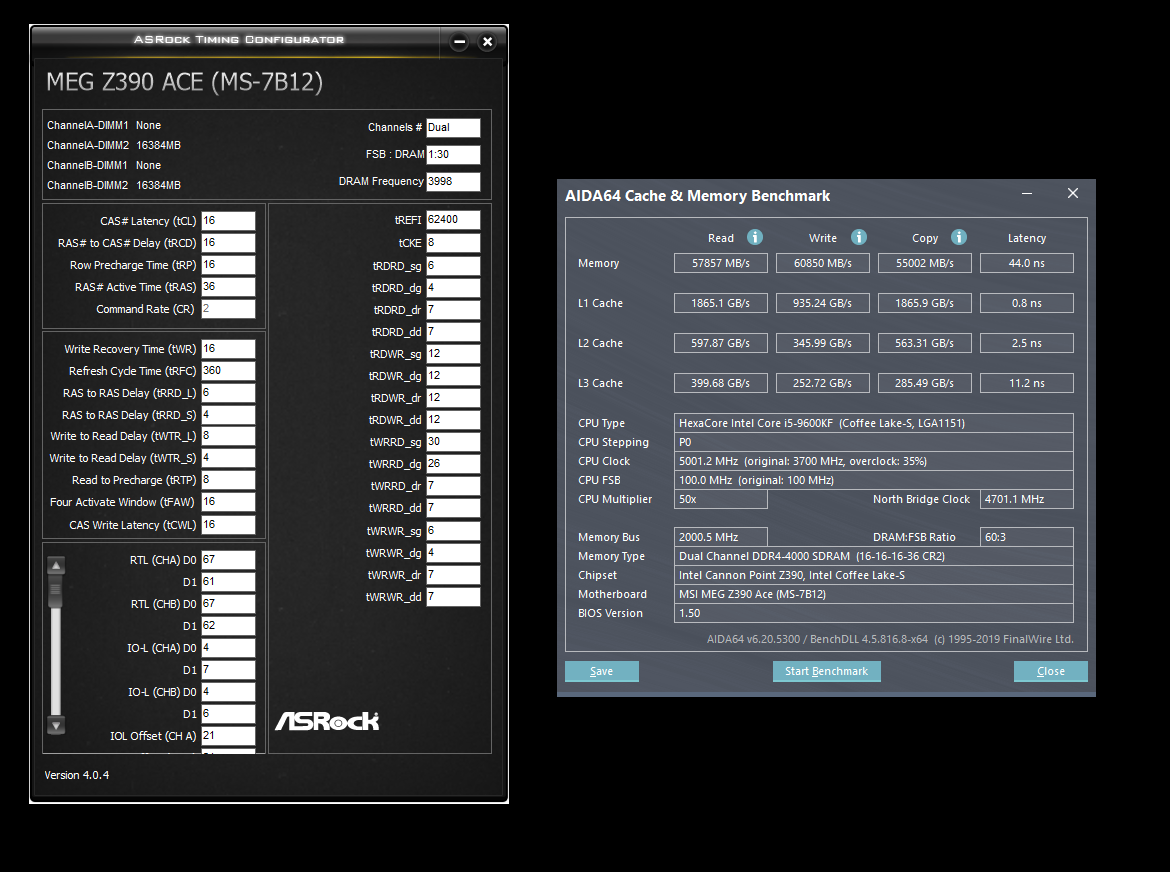The height and width of the screenshot is (872, 1170).
Task: Click the scroll down arrow in RTL panel
Action: click(x=56, y=725)
